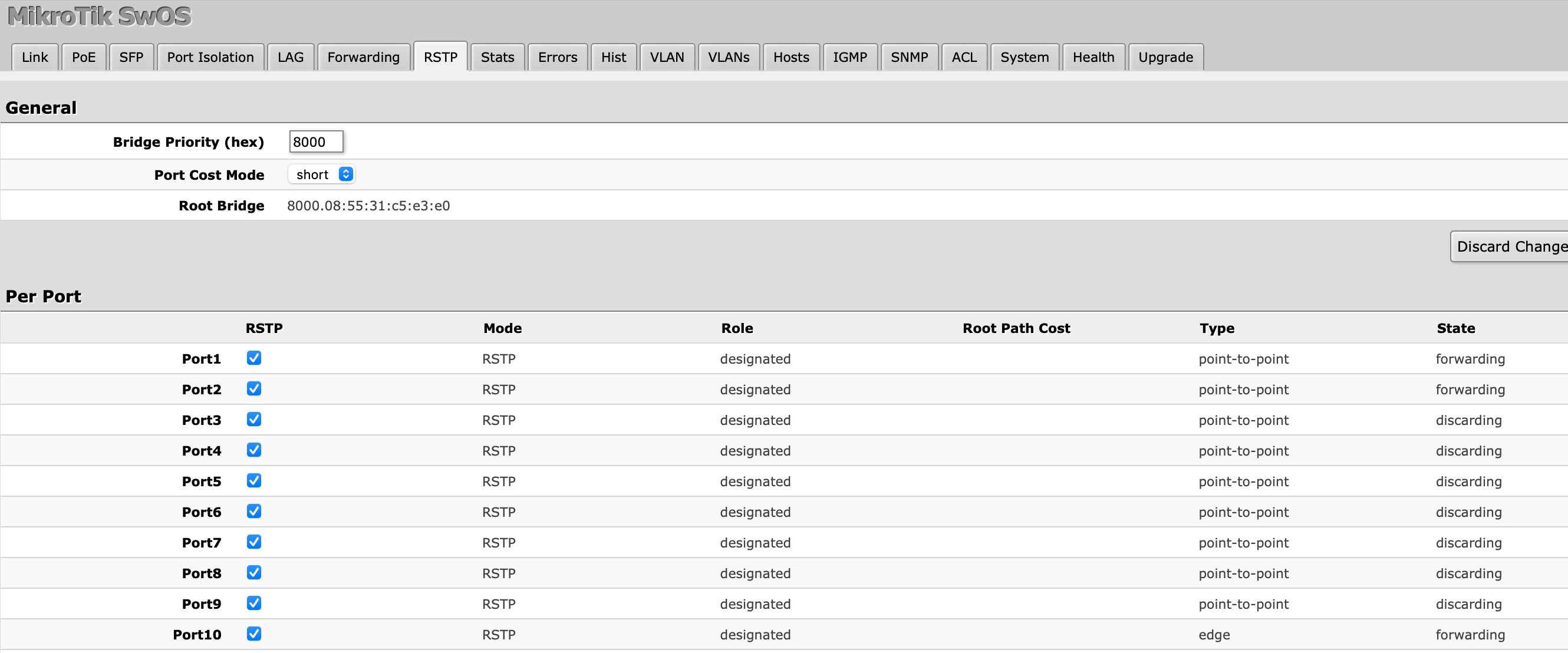
Task: Toggle RSTP checkbox for Port1
Action: (x=254, y=358)
